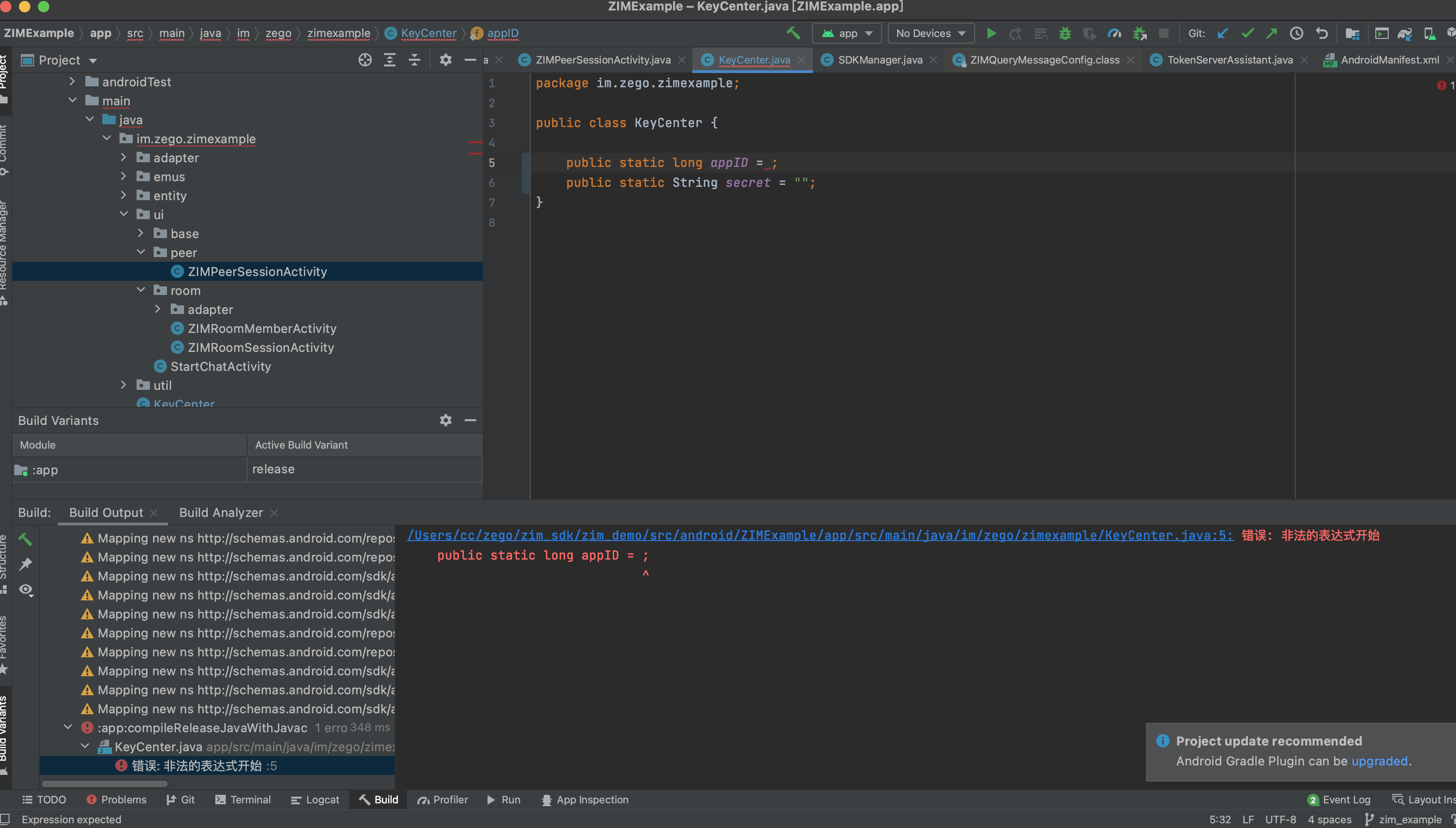Click Git Update Project arrow
1456x828 pixels.
(1222, 34)
